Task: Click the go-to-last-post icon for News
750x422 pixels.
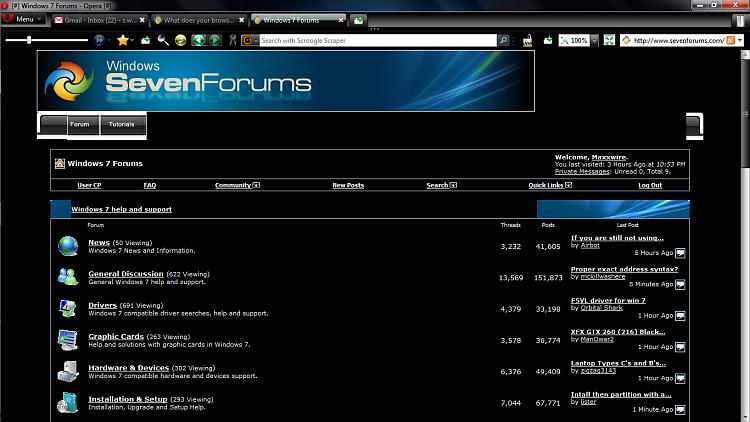Action: click(680, 253)
